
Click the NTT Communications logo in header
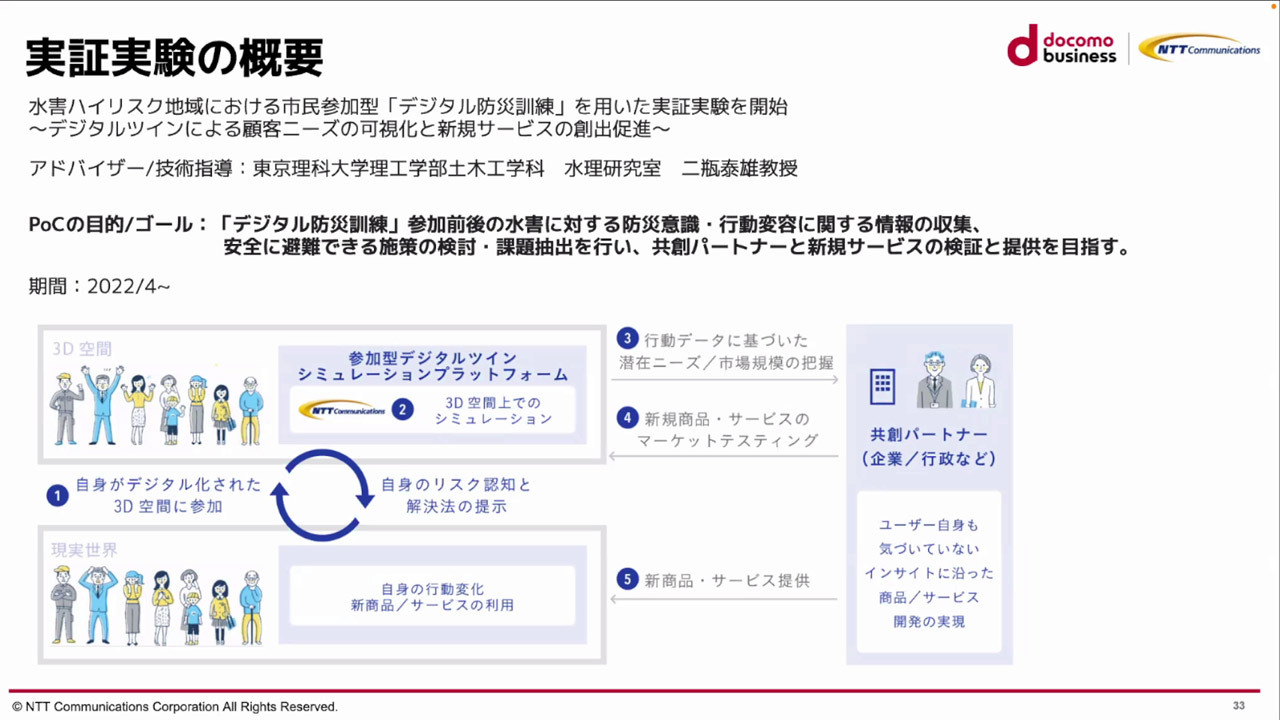pyautogui.click(x=1199, y=48)
